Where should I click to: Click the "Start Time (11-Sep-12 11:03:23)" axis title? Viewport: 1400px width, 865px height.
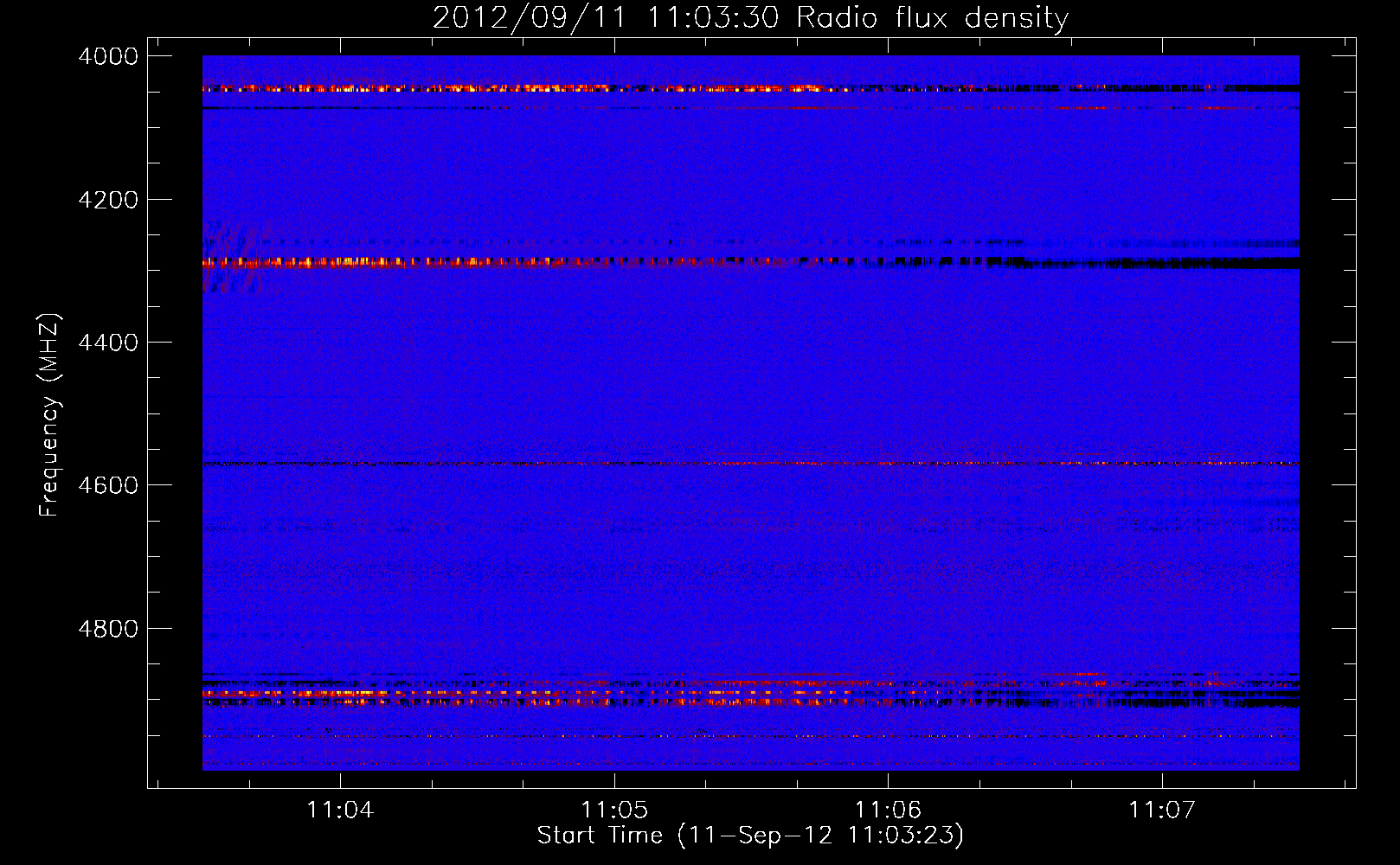[x=750, y=836]
